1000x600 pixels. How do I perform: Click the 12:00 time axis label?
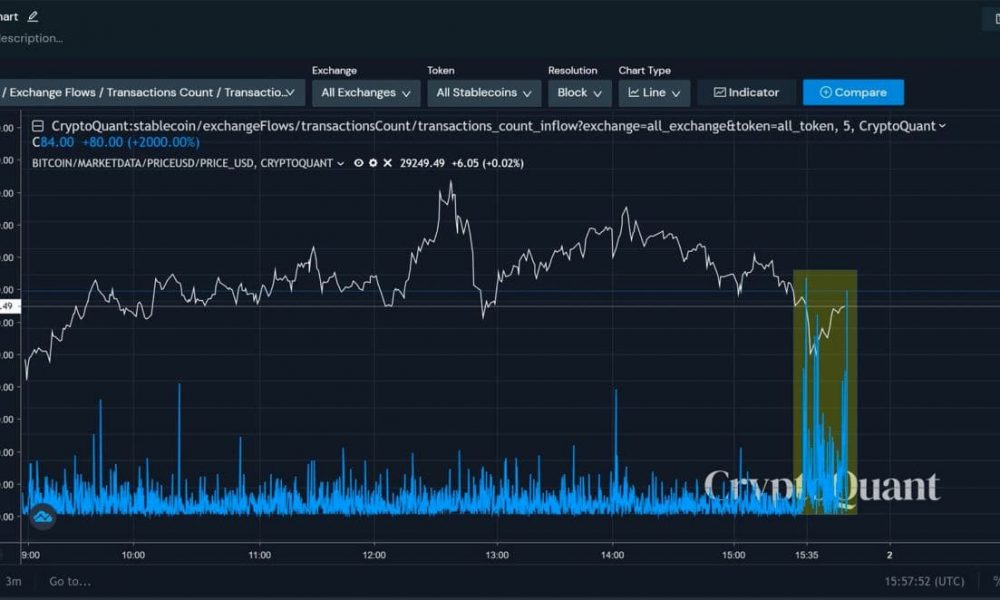tap(374, 555)
